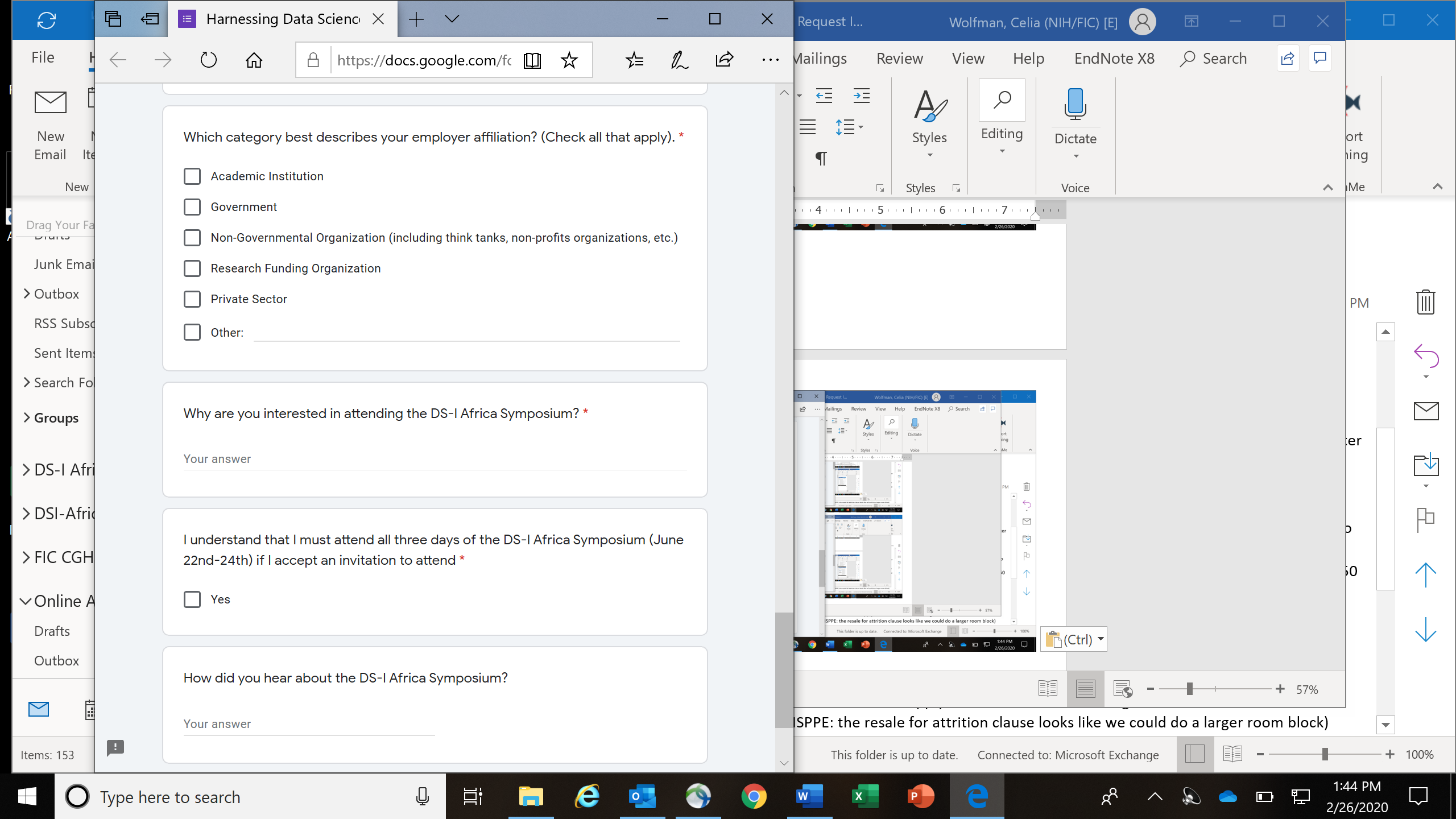Show paragraph marks pilcrow icon

tap(821, 158)
